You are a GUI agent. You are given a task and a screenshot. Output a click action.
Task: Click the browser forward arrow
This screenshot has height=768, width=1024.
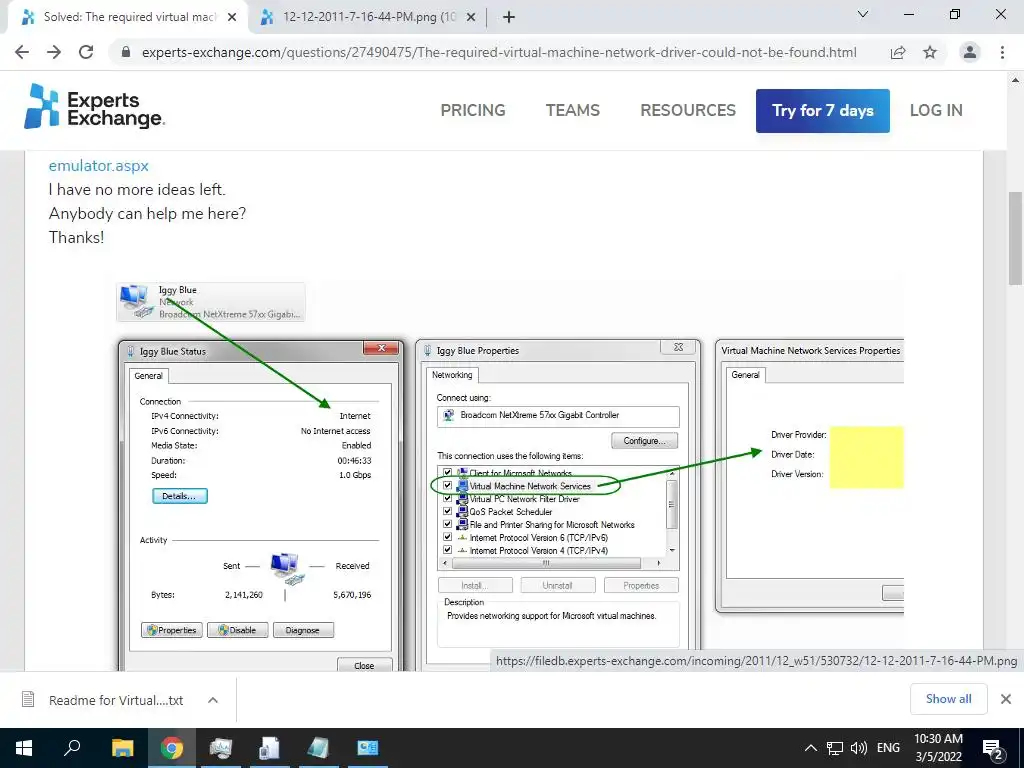54,52
